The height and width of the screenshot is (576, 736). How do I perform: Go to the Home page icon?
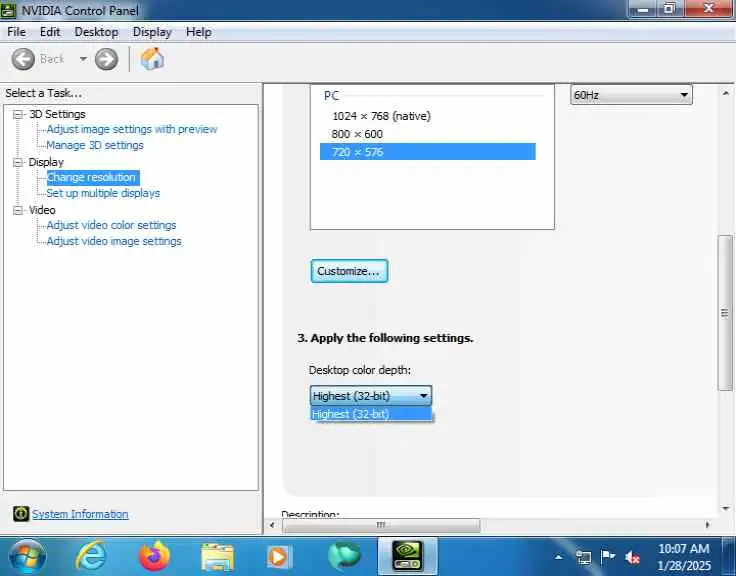152,59
